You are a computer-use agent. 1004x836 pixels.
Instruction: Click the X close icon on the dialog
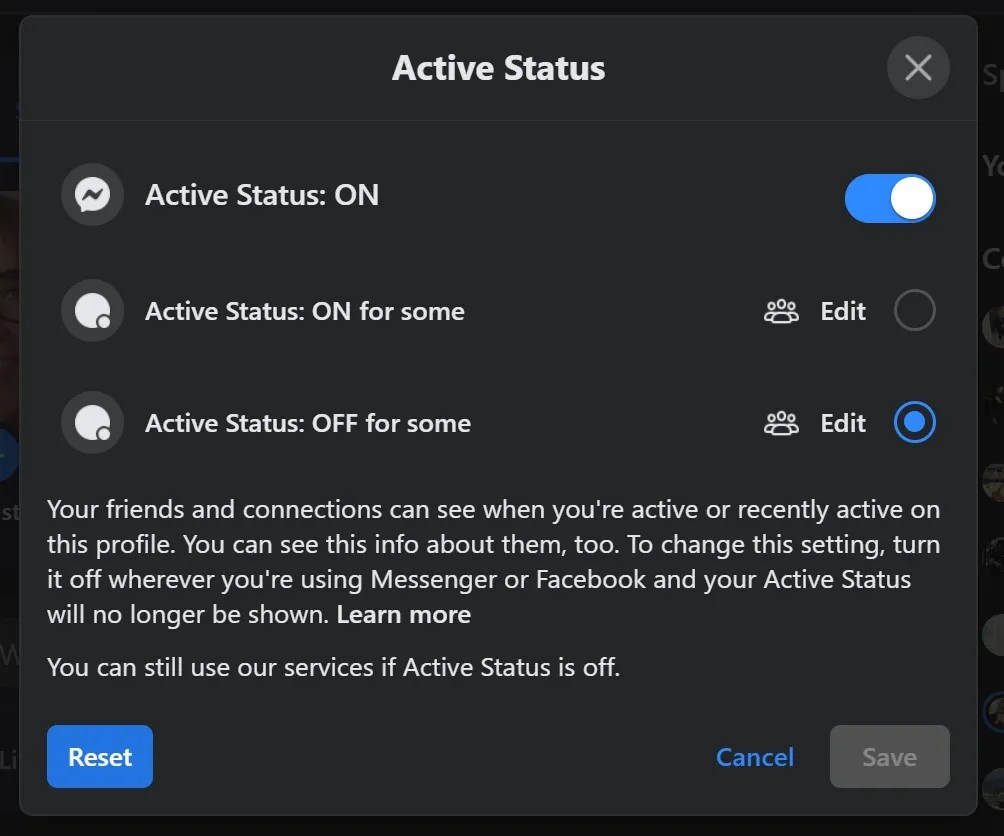pos(917,67)
